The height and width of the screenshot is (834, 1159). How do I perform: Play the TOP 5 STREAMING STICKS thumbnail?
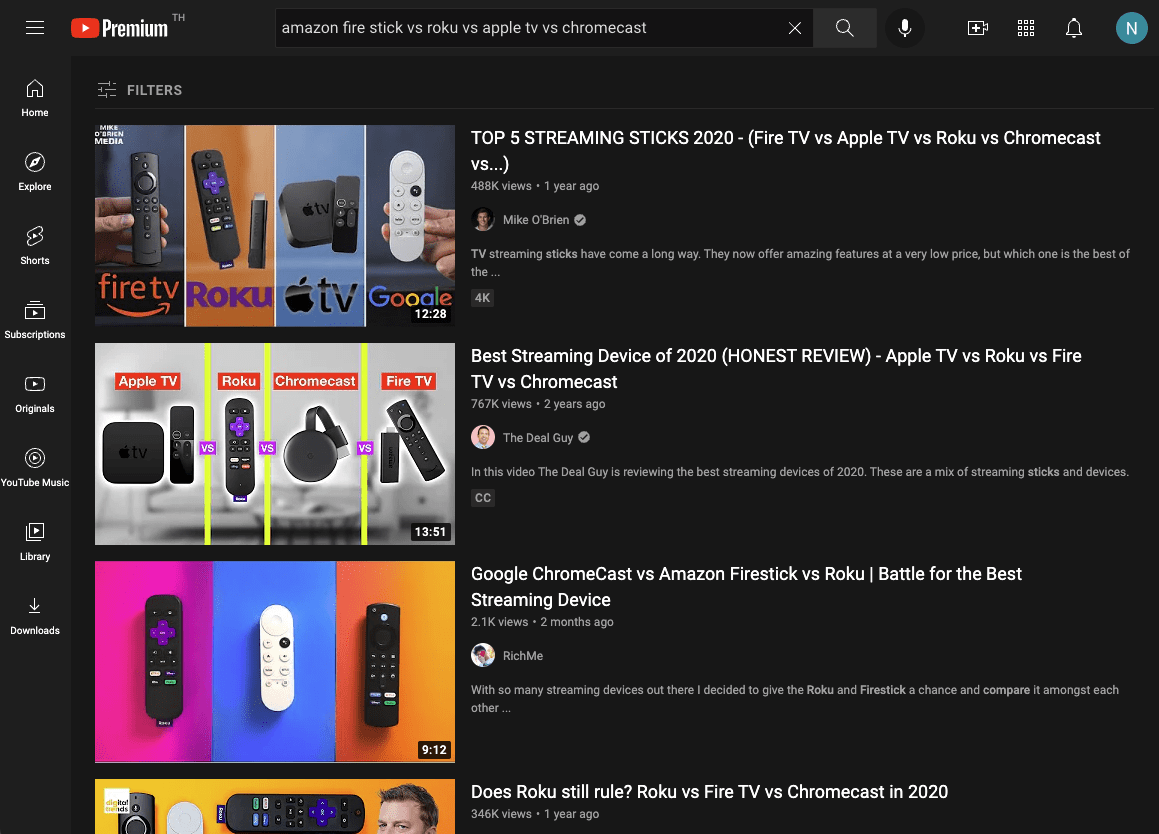click(275, 226)
